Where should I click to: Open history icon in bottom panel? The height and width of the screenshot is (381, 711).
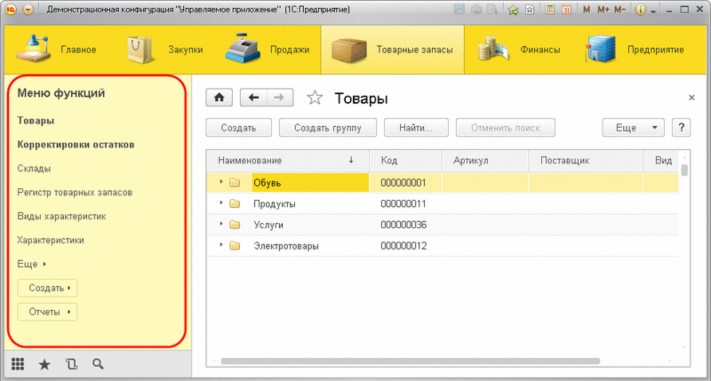pyautogui.click(x=72, y=364)
